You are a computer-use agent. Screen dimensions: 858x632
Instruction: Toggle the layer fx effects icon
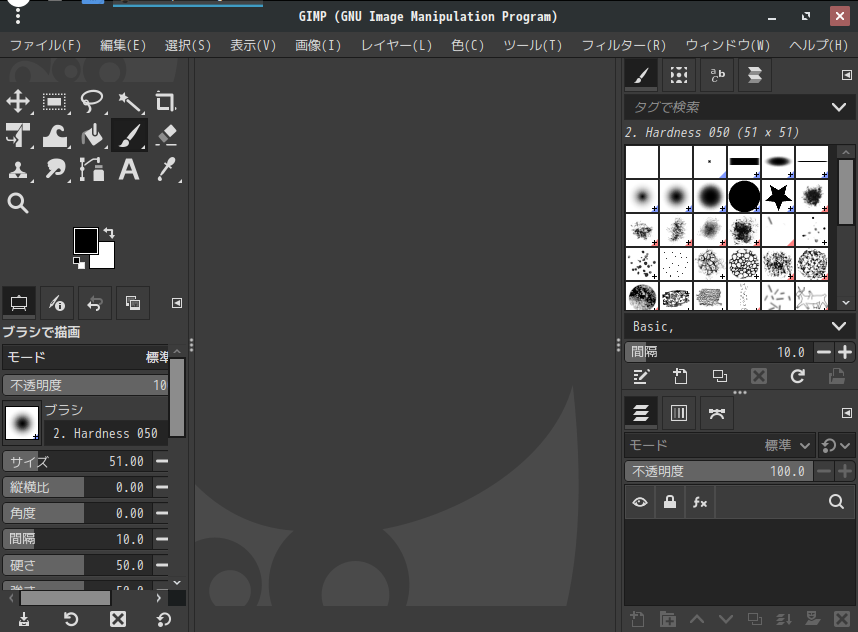[x=700, y=503]
